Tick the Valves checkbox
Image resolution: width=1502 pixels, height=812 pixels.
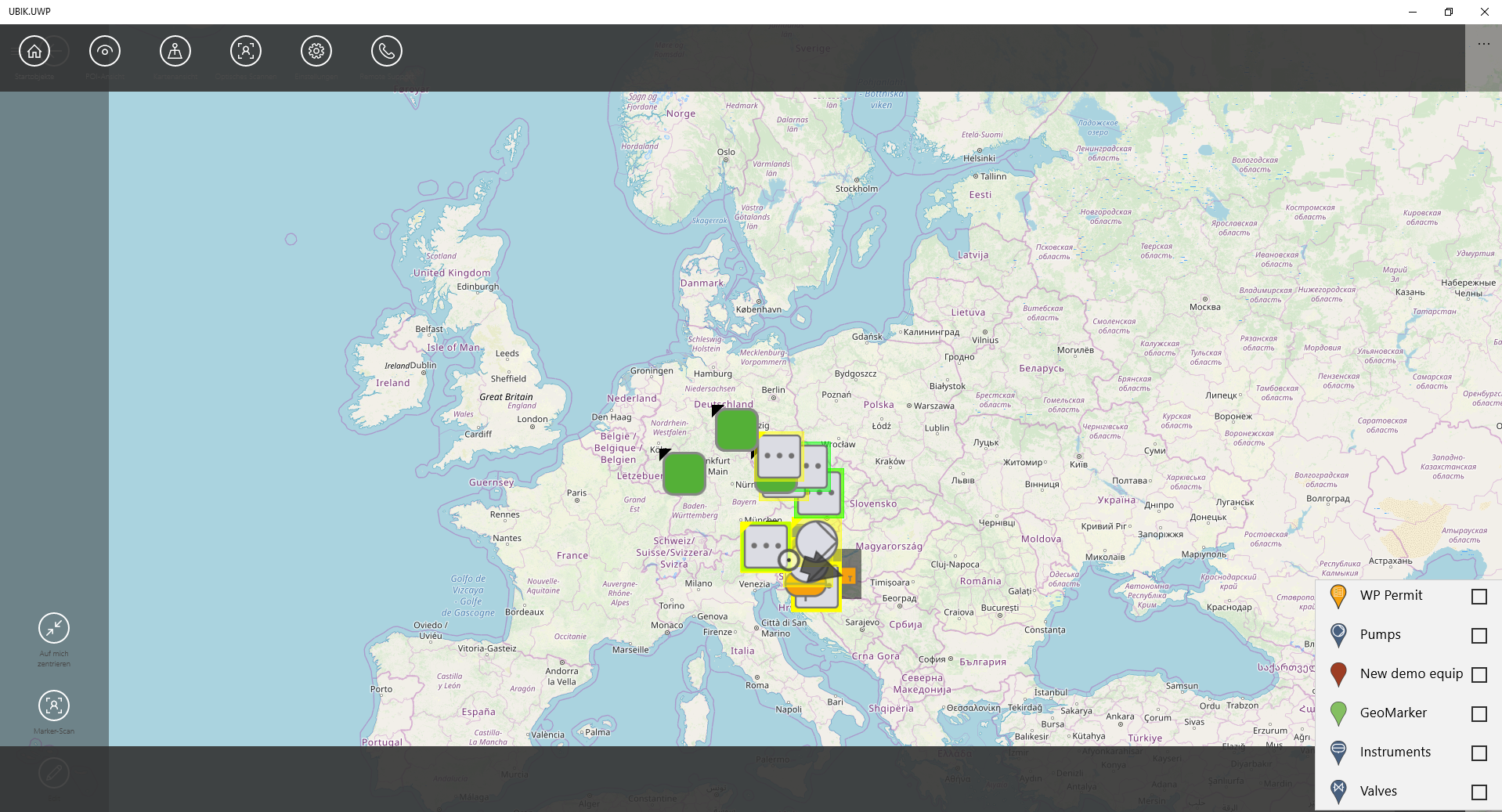tap(1479, 792)
